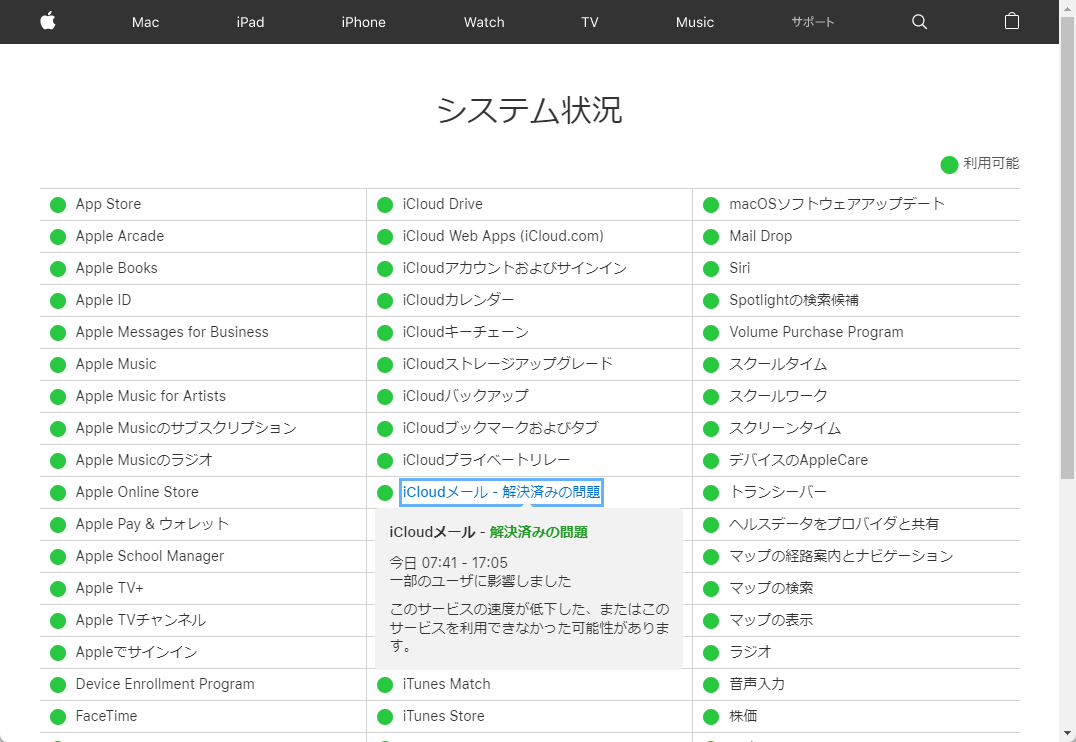Click the Apple logo in the navigation bar
The height and width of the screenshot is (742, 1076).
[48, 21]
